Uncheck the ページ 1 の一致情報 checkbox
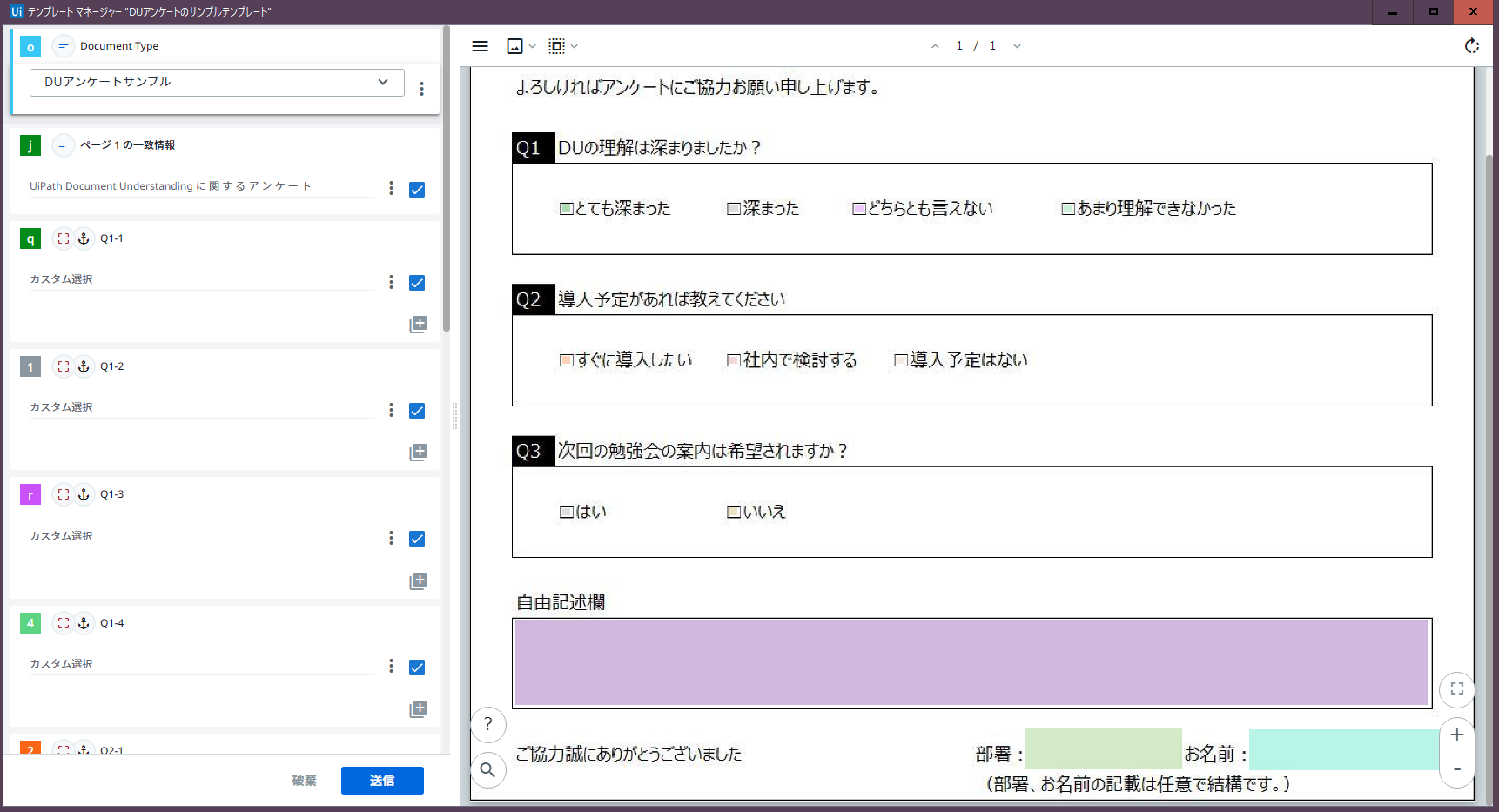Screen dimensions: 1499x812 417,189
